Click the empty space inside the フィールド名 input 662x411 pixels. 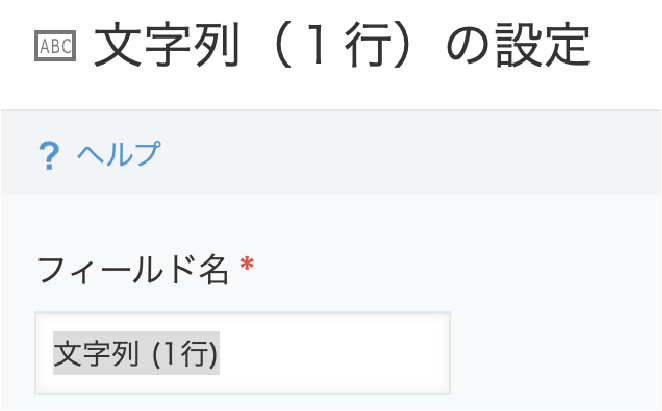click(334, 353)
